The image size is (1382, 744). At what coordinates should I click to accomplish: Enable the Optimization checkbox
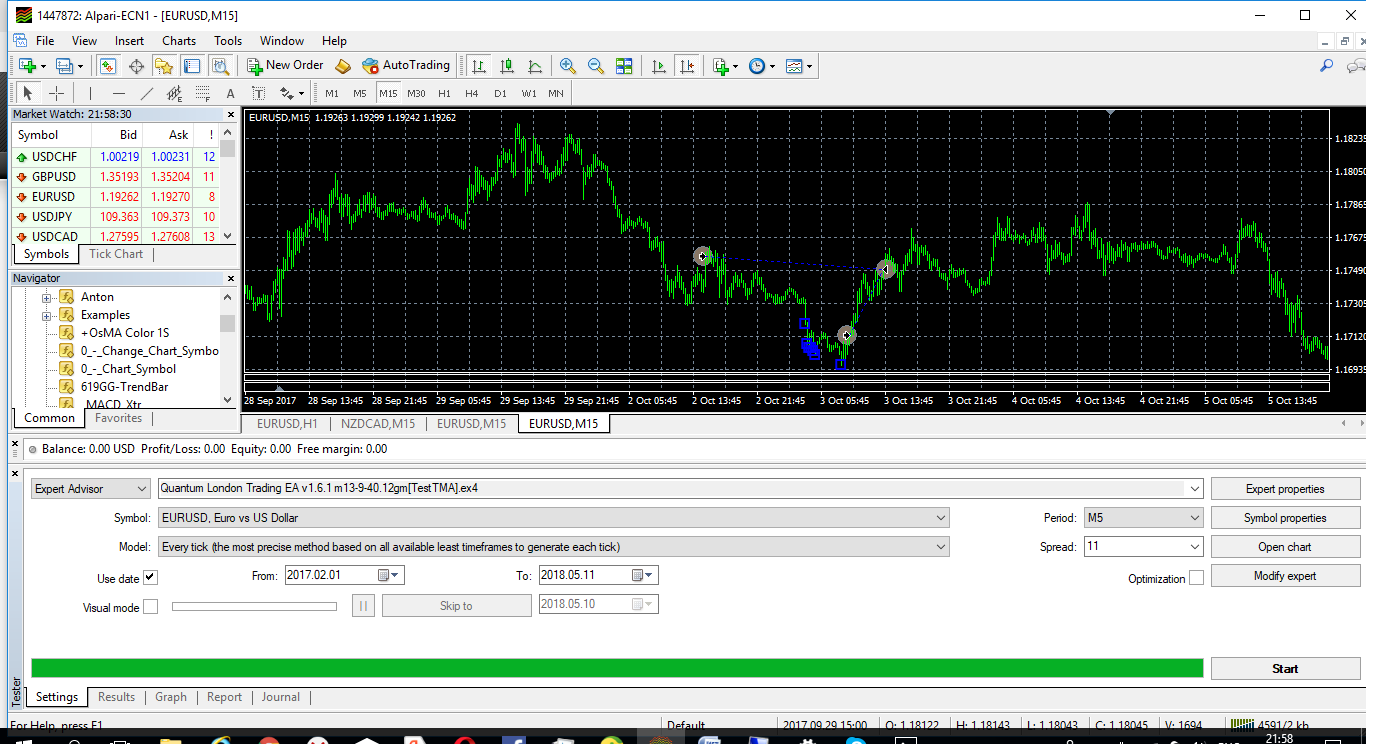[1196, 578]
